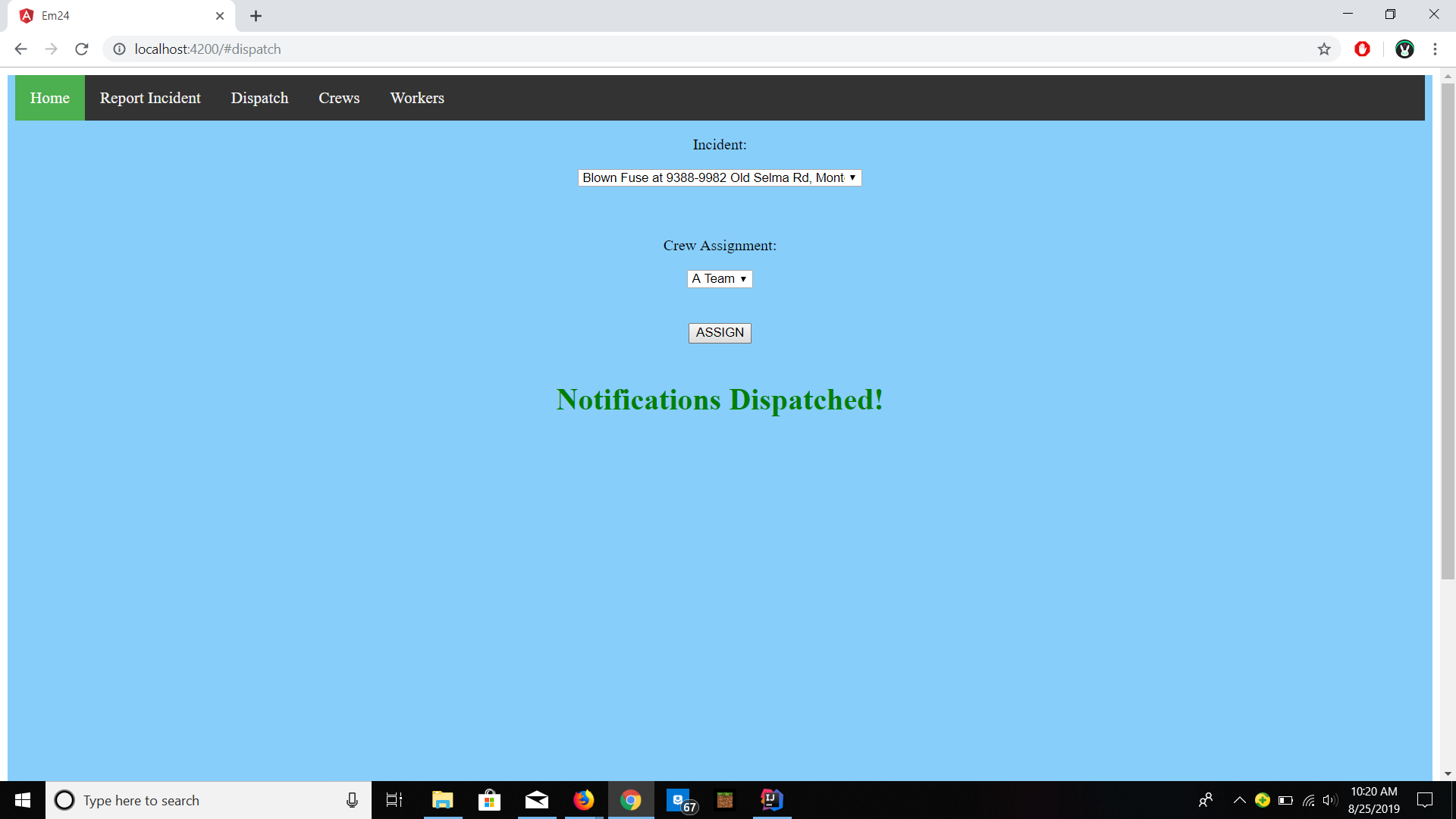Open IntelliJ IDEA from the taskbar
The height and width of the screenshot is (819, 1456).
771,800
